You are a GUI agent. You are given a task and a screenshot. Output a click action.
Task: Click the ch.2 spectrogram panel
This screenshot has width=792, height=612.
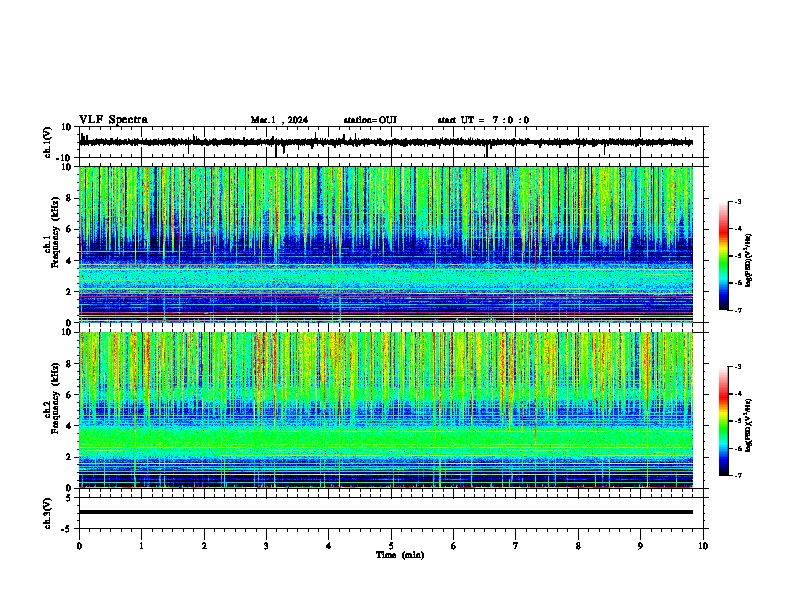386,410
